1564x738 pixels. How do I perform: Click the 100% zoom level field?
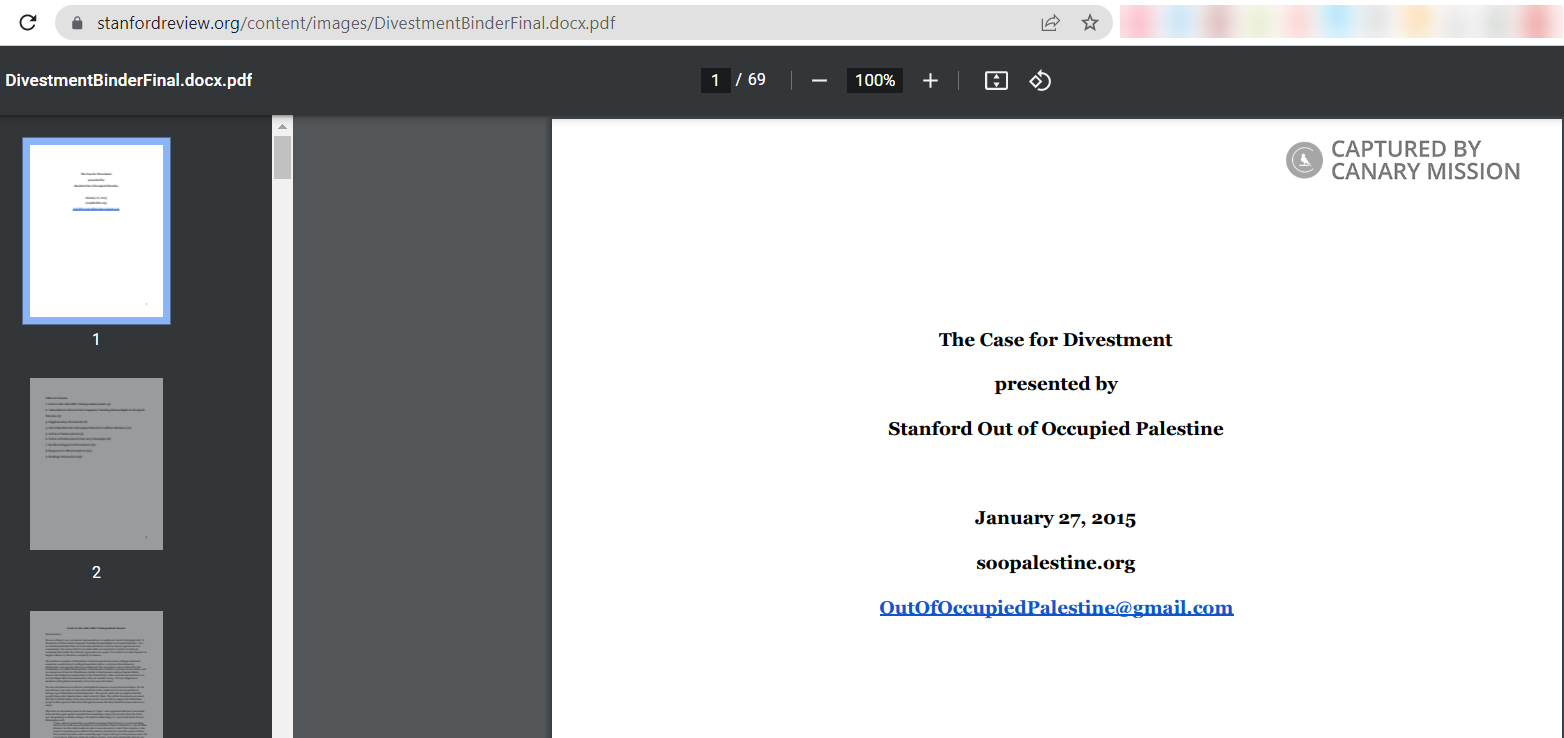pyautogui.click(x=874, y=80)
